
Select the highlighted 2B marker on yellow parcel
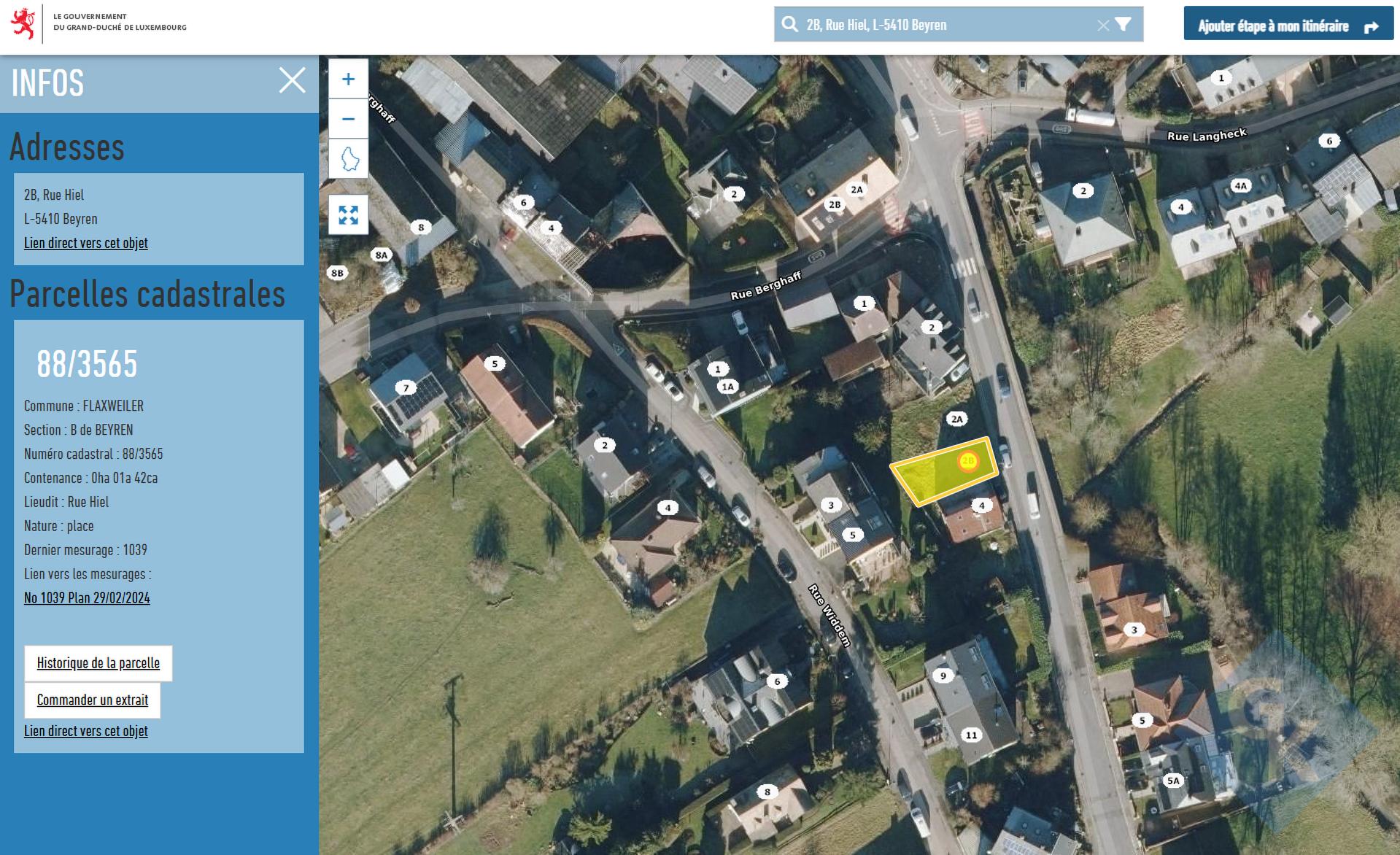[x=968, y=461]
